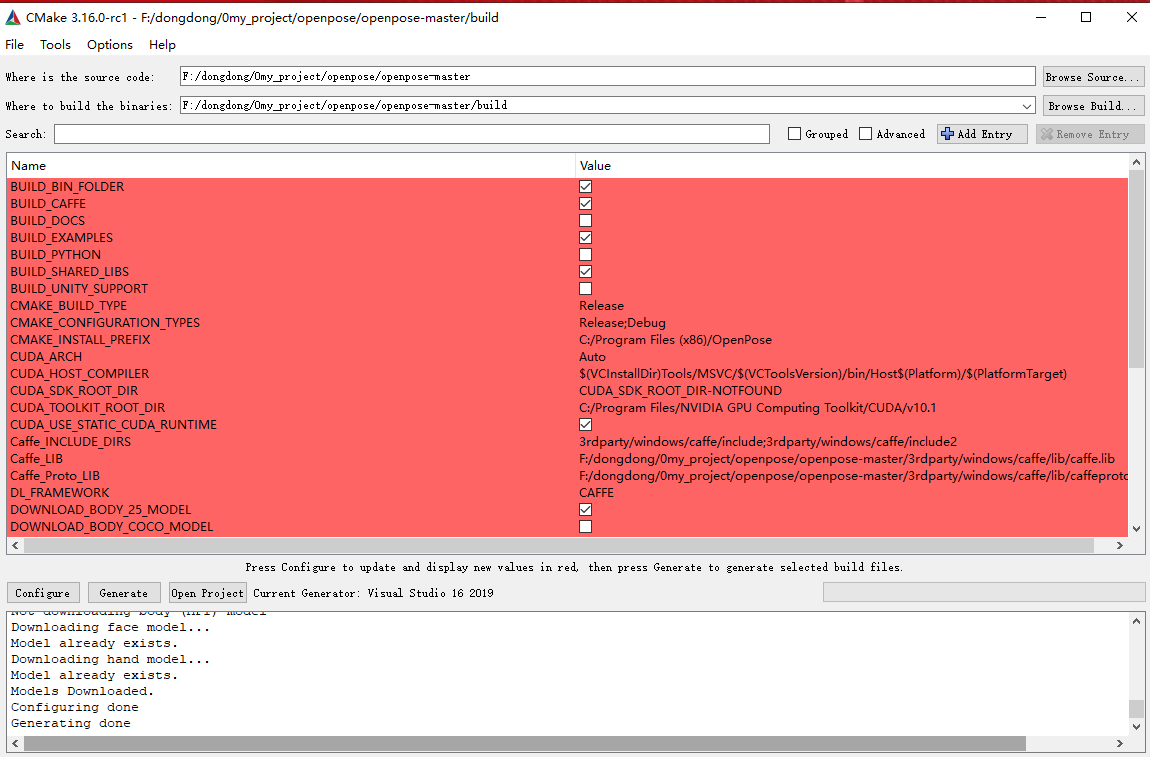Viewport: 1150px width, 757px height.
Task: Click the 'Configuring done' log line
Action: (x=74, y=707)
